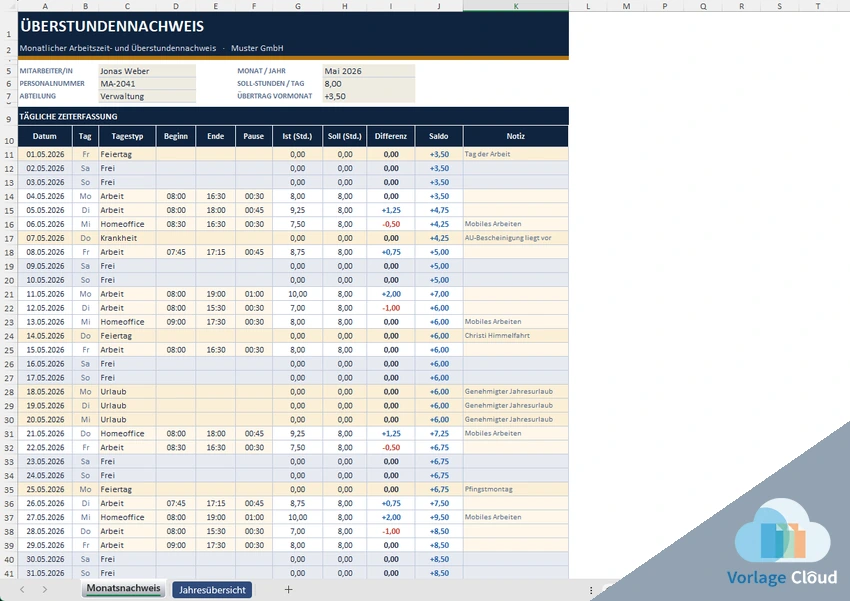Click the Ist (Std.) column heading
850x601 pixels.
tap(297, 136)
